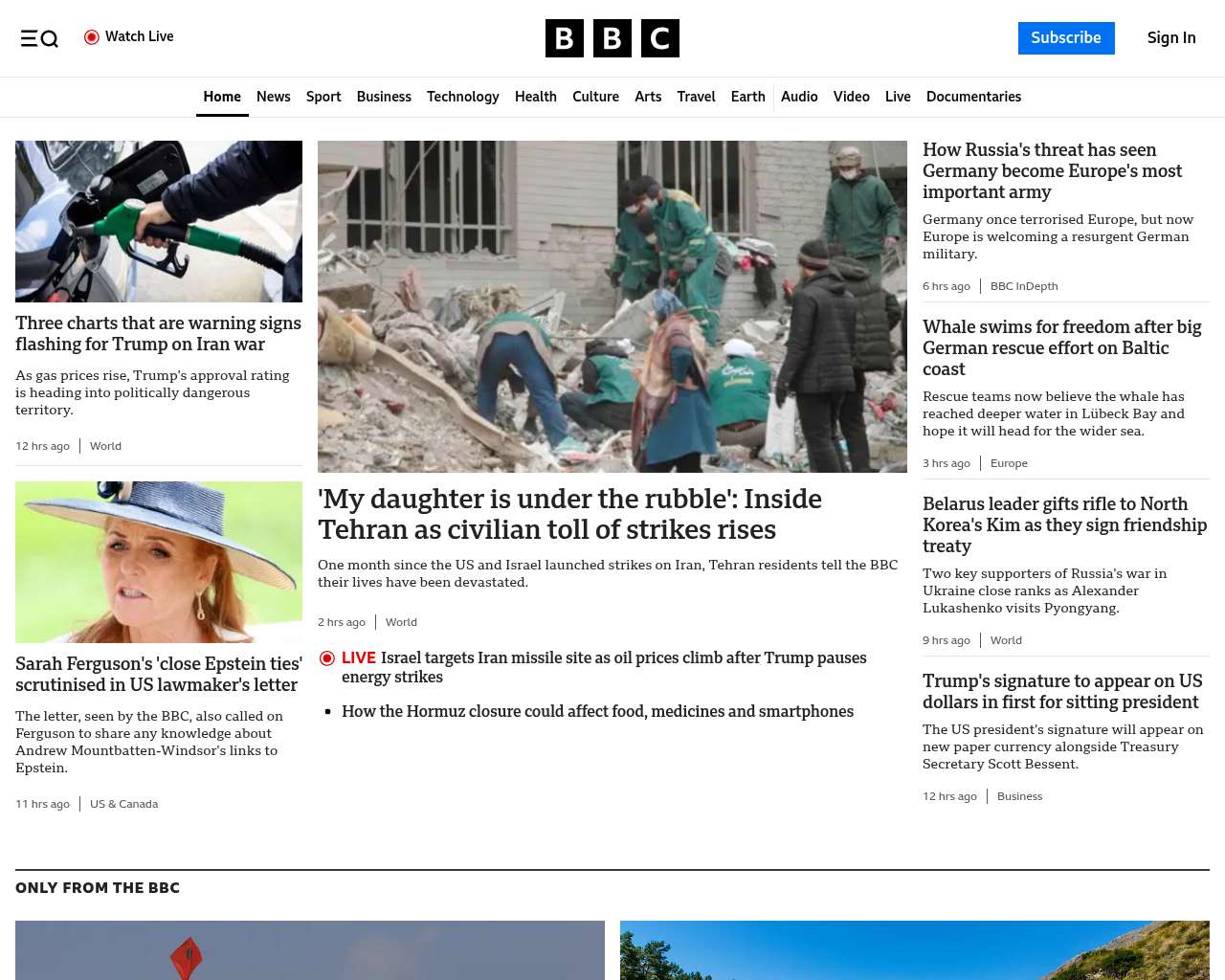Open the Documentaries section
This screenshot has width=1225, height=980.
click(x=973, y=97)
